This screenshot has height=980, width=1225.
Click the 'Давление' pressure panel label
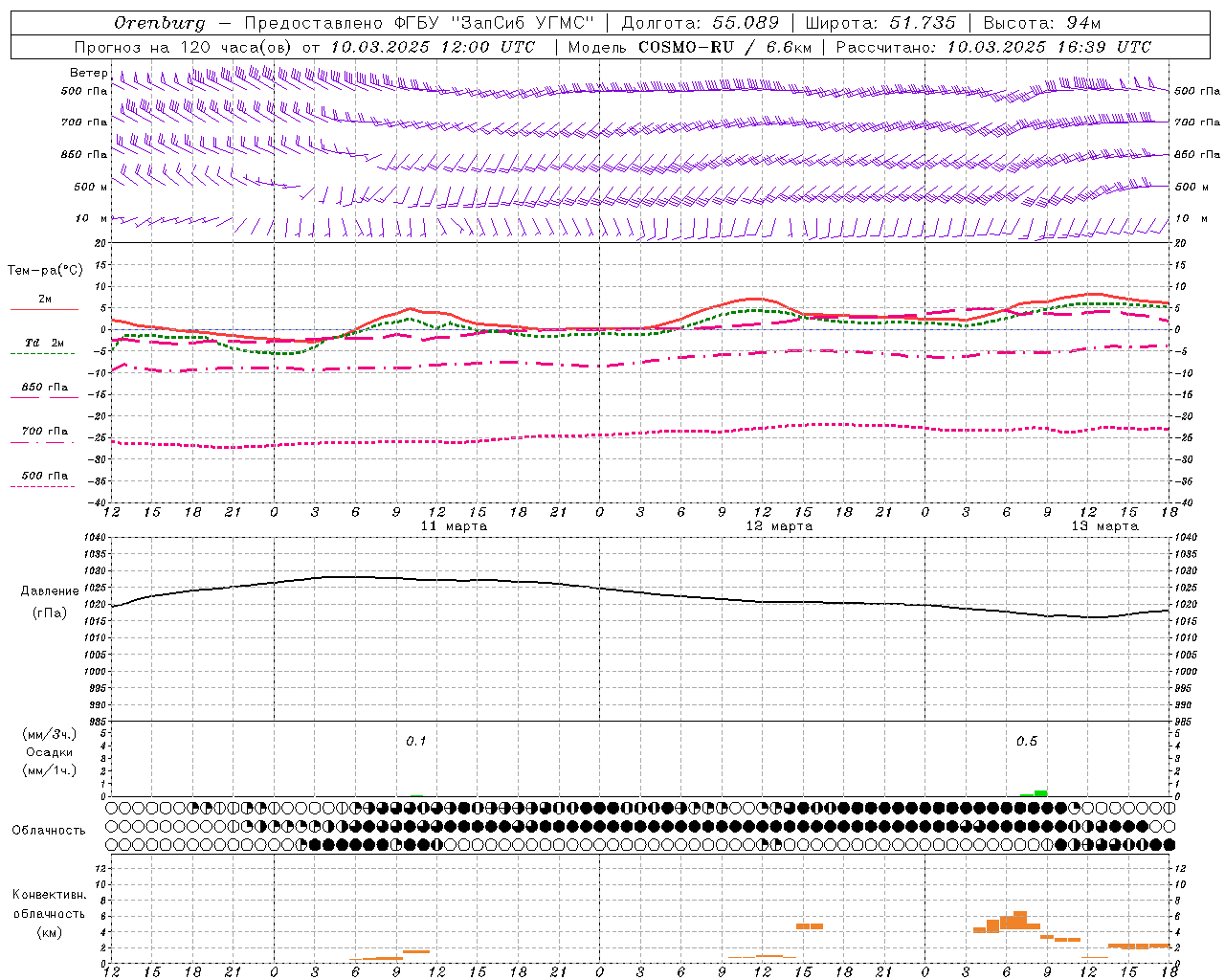(50, 591)
